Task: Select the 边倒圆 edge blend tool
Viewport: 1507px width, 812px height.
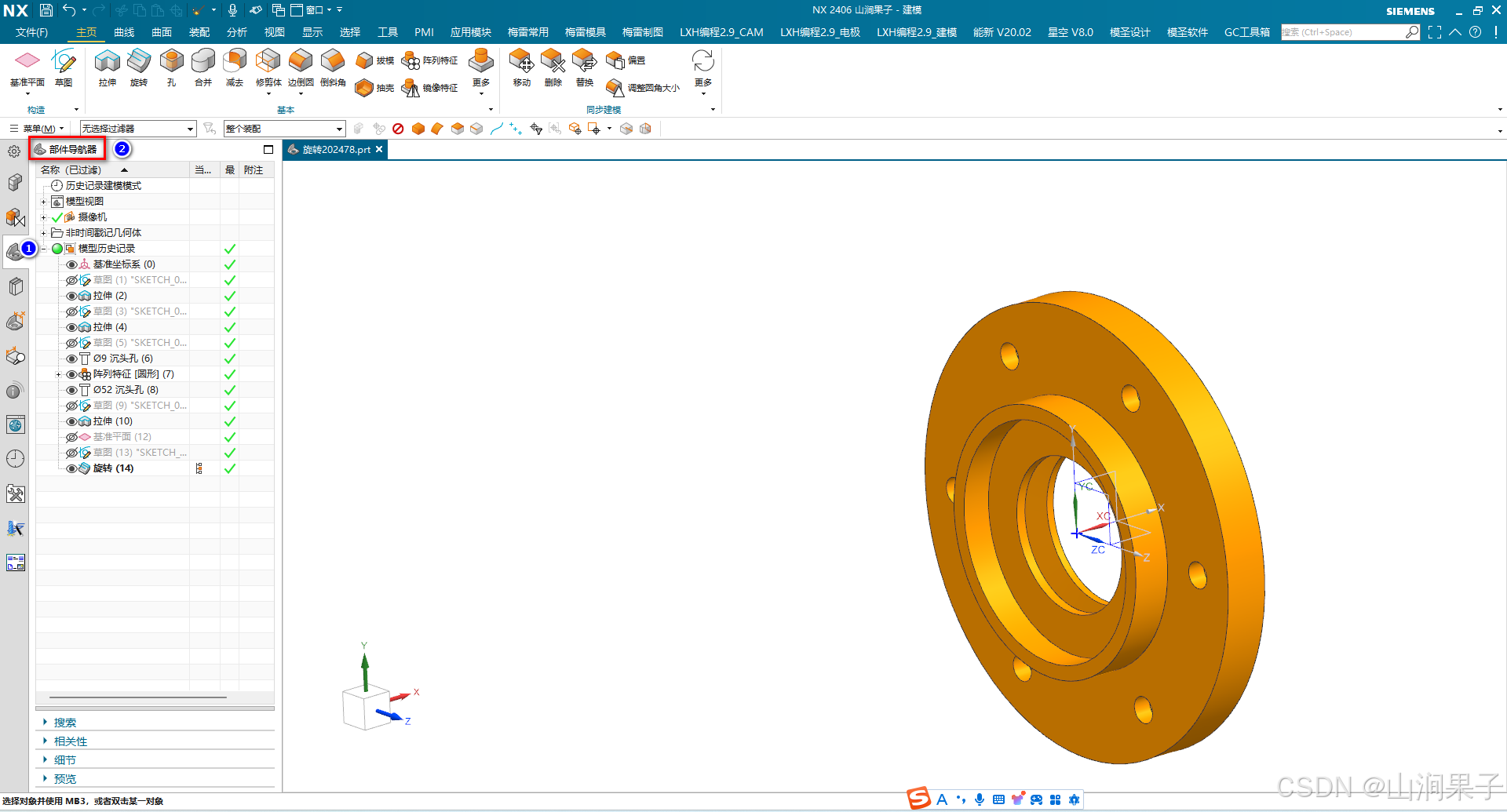Action: (301, 69)
